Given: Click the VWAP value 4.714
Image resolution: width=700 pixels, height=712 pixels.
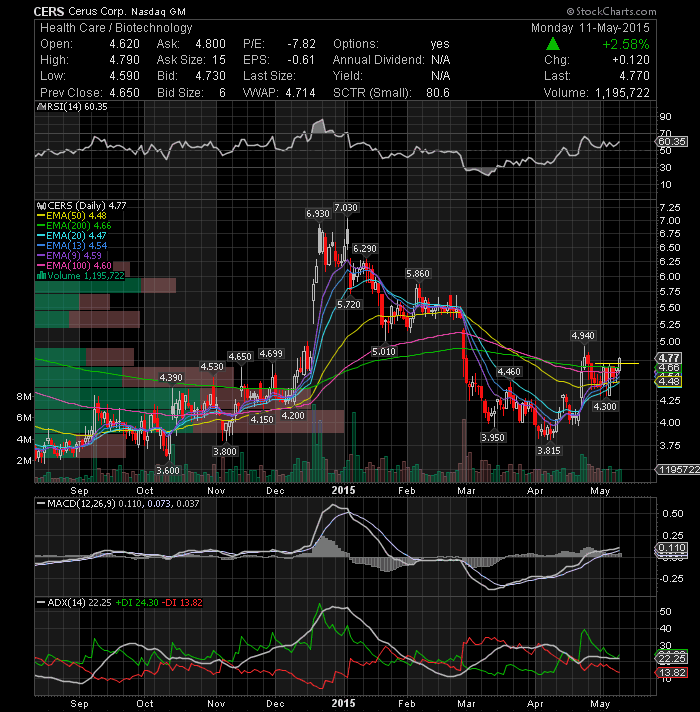Looking at the screenshot, I should [x=300, y=93].
